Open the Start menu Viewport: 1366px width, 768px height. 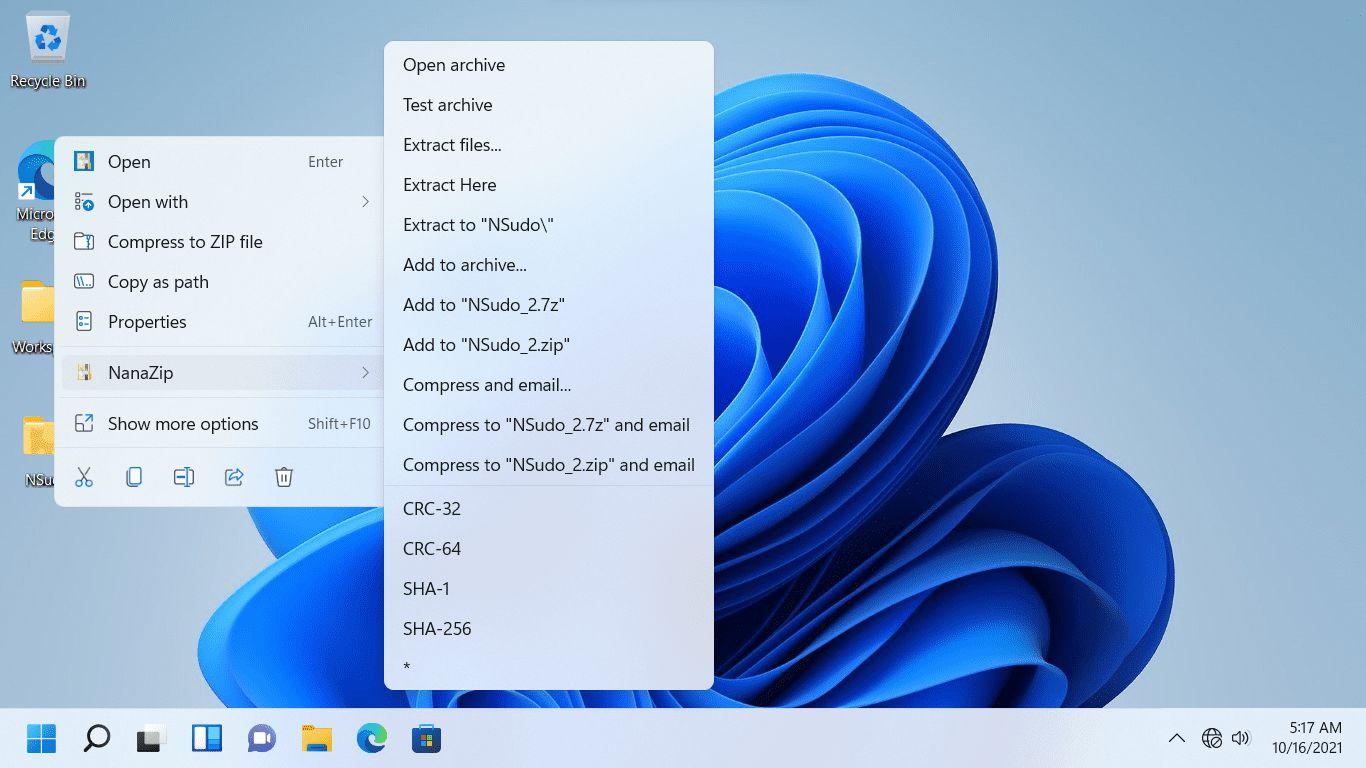tap(40, 738)
